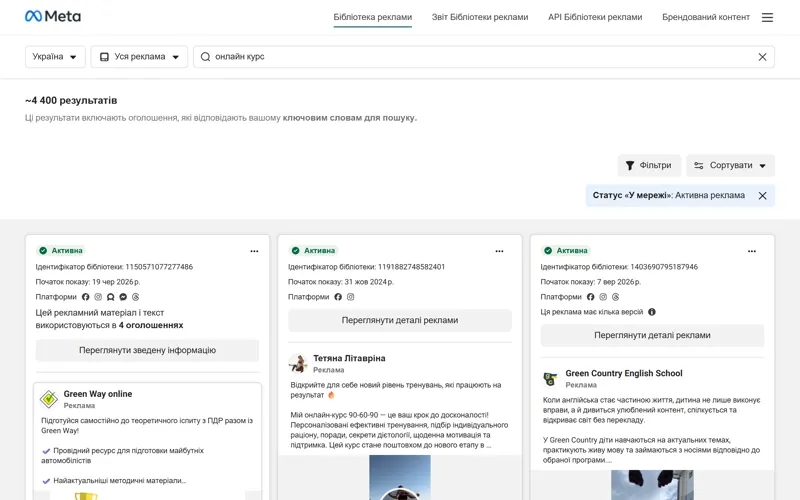800x500 pixels.
Task: Open the Україна country dropdown
Action: click(55, 57)
